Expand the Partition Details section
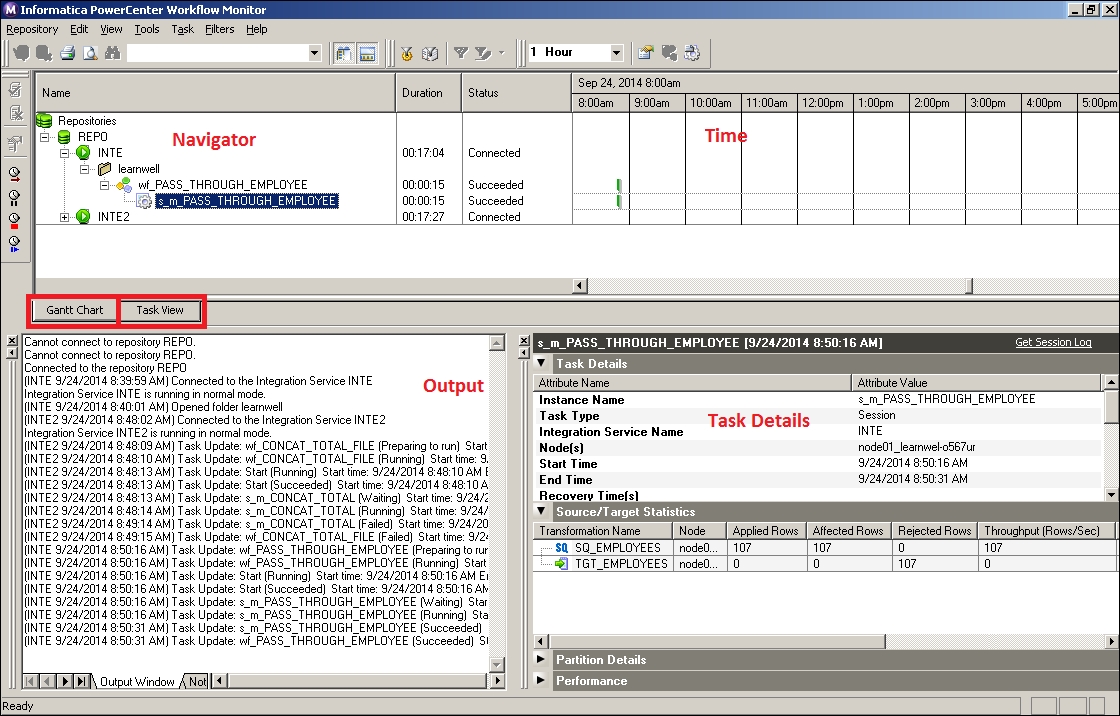 coord(541,660)
